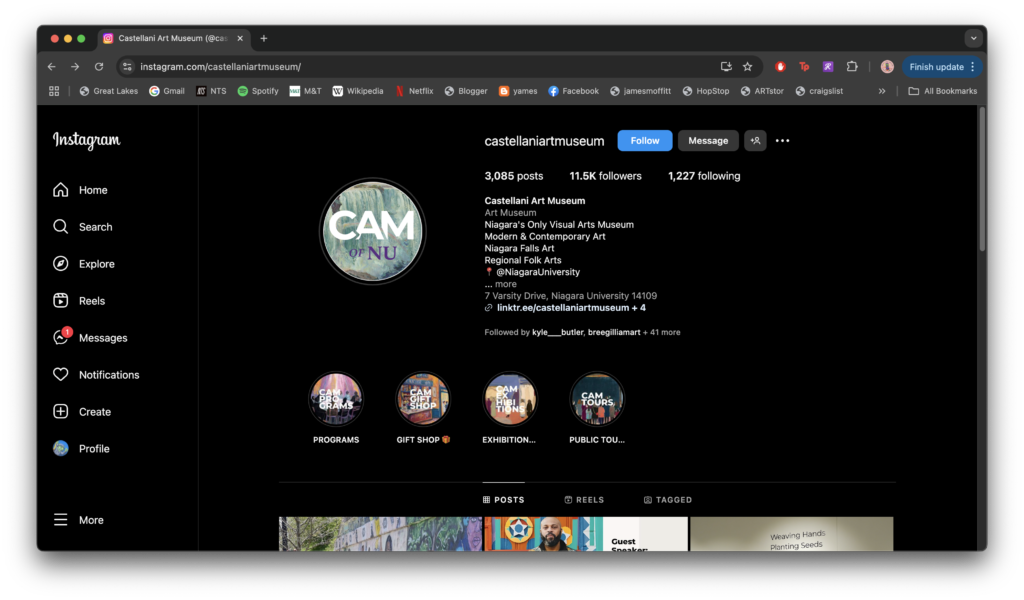Open breegilliamart follower profile
Viewport: 1024px width, 600px height.
[614, 332]
